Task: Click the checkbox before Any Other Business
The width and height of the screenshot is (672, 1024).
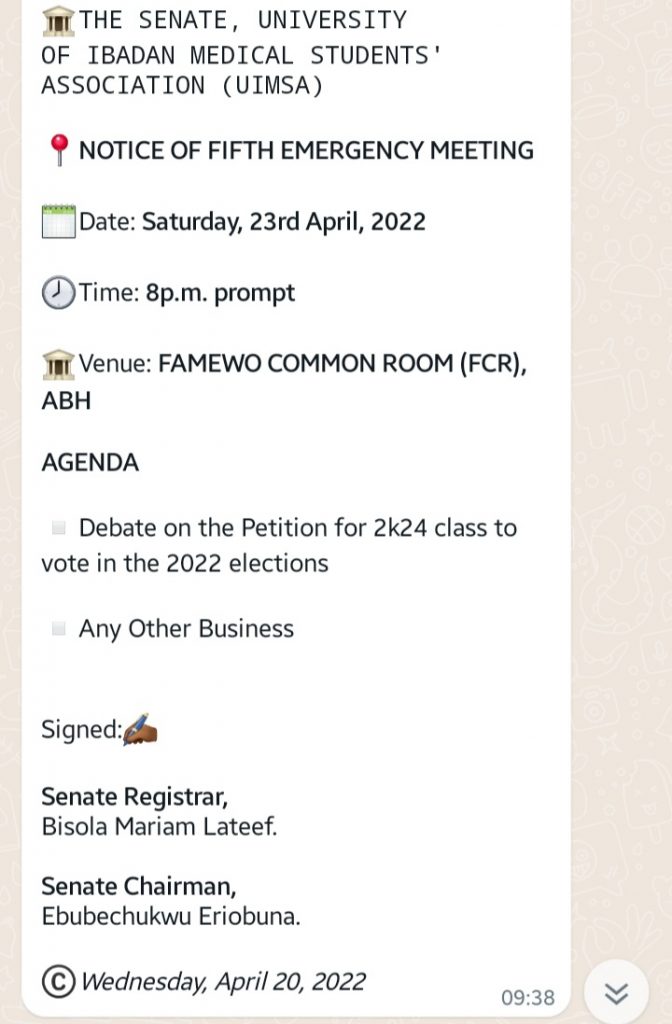Action: 59,628
